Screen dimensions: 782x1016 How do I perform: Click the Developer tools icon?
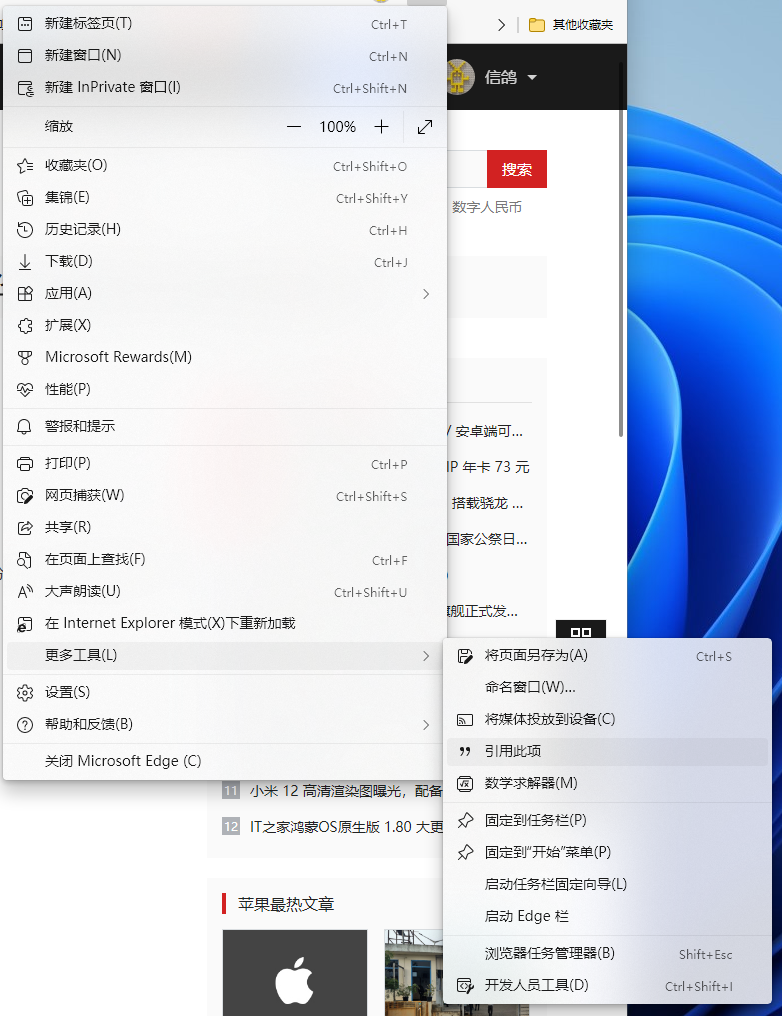pos(465,986)
